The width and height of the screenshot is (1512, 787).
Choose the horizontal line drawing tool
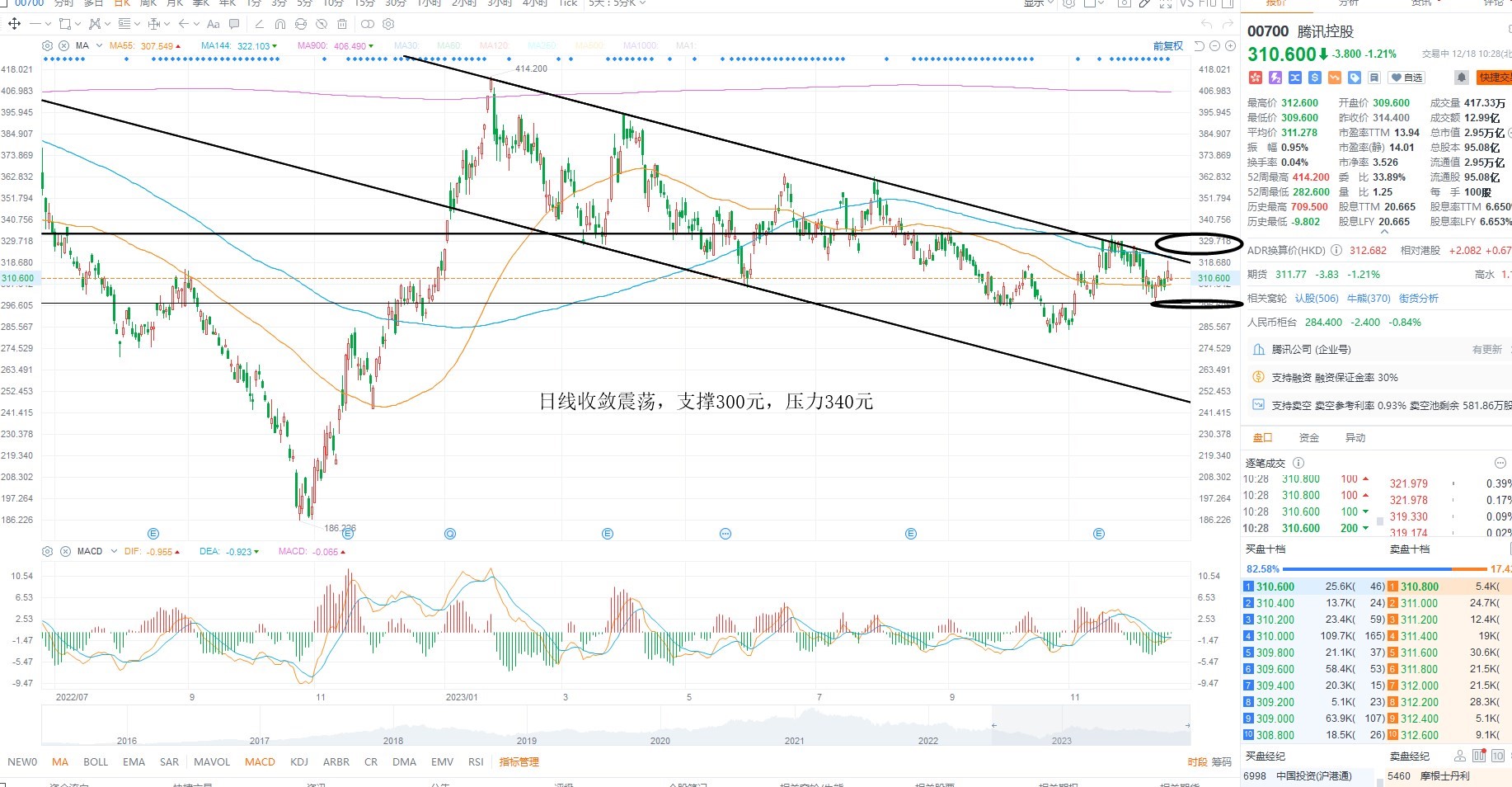[x=35, y=24]
